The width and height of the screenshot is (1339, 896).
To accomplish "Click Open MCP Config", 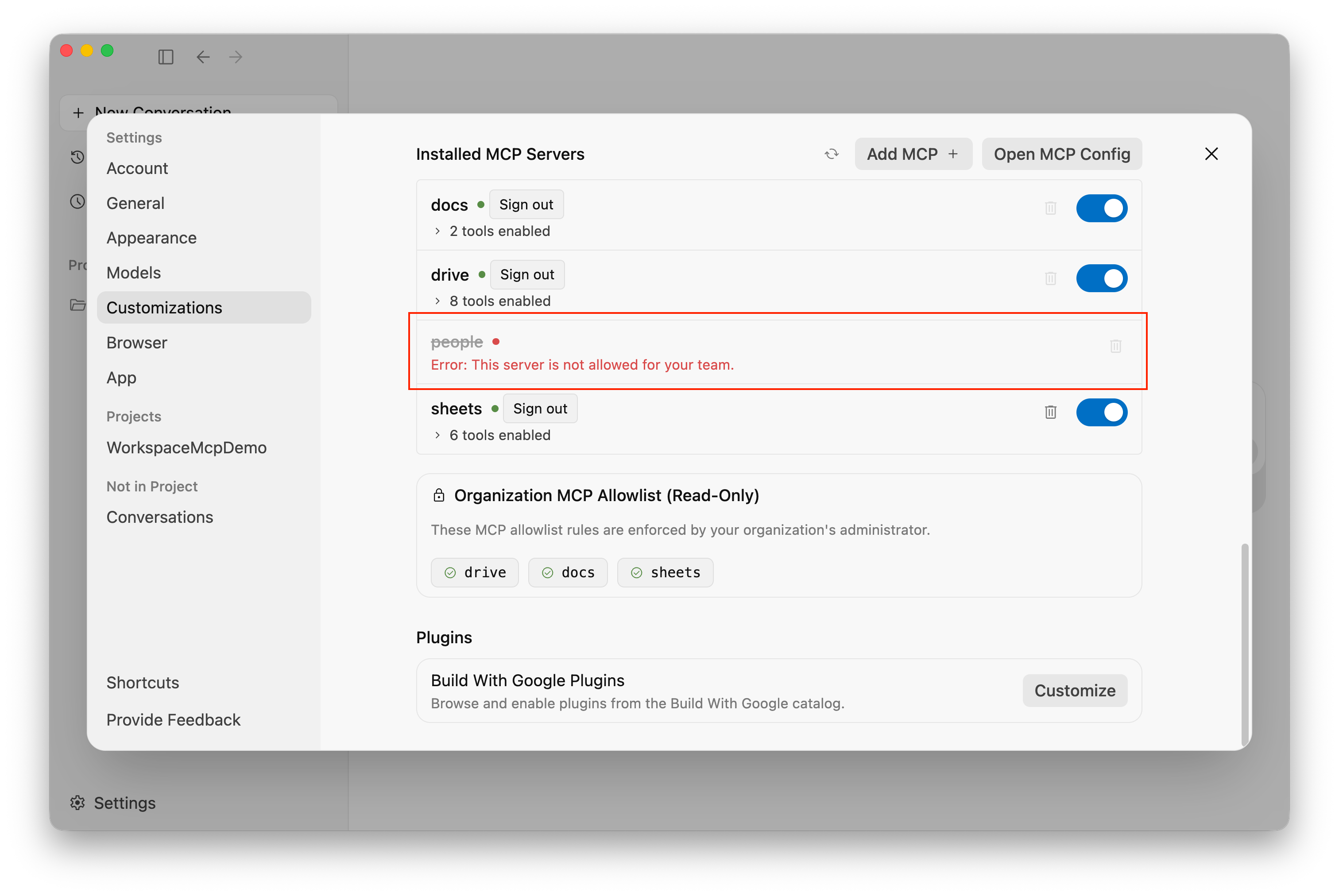I will pos(1062,154).
